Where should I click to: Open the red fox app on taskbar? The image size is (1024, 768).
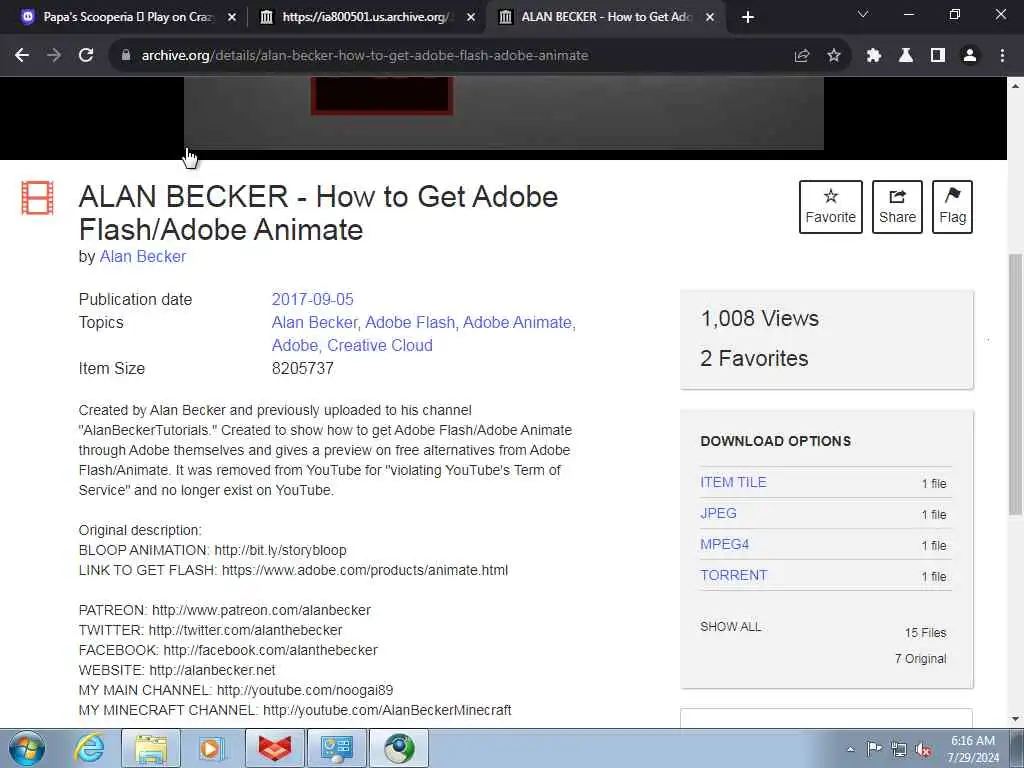point(274,748)
